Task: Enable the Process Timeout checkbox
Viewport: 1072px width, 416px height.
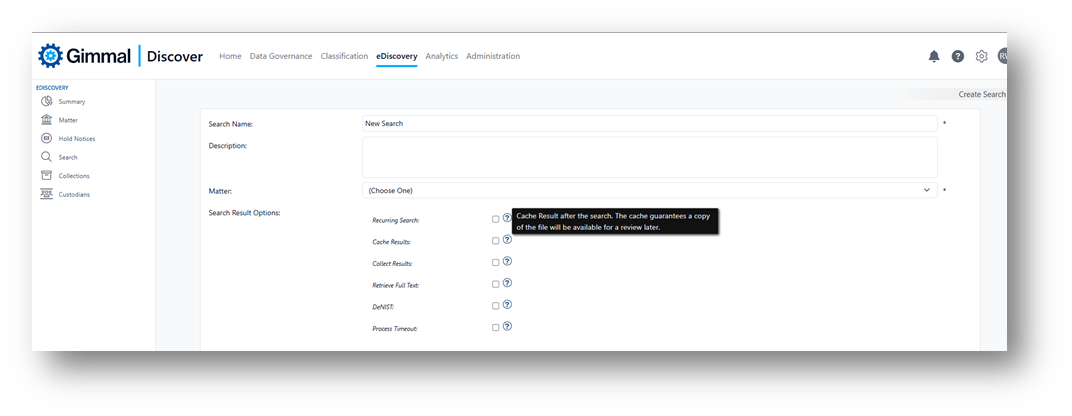Action: pyautogui.click(x=495, y=327)
